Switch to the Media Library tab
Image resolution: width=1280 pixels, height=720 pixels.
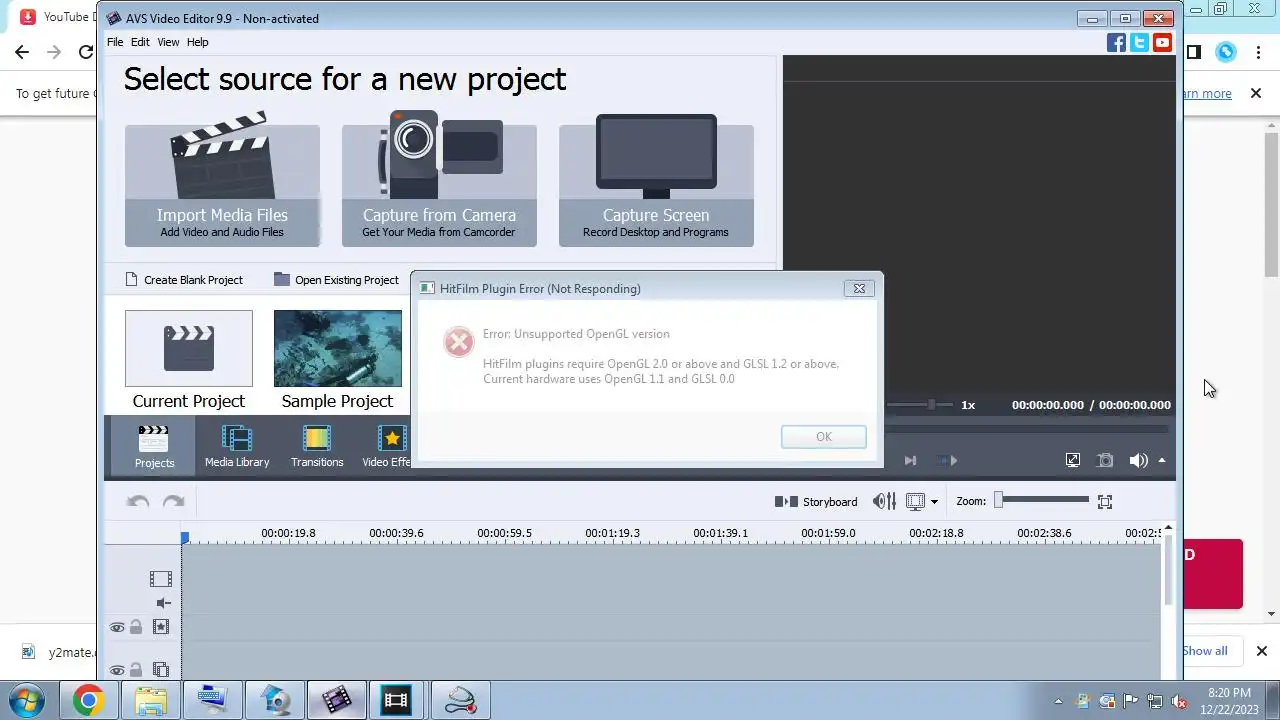(237, 446)
